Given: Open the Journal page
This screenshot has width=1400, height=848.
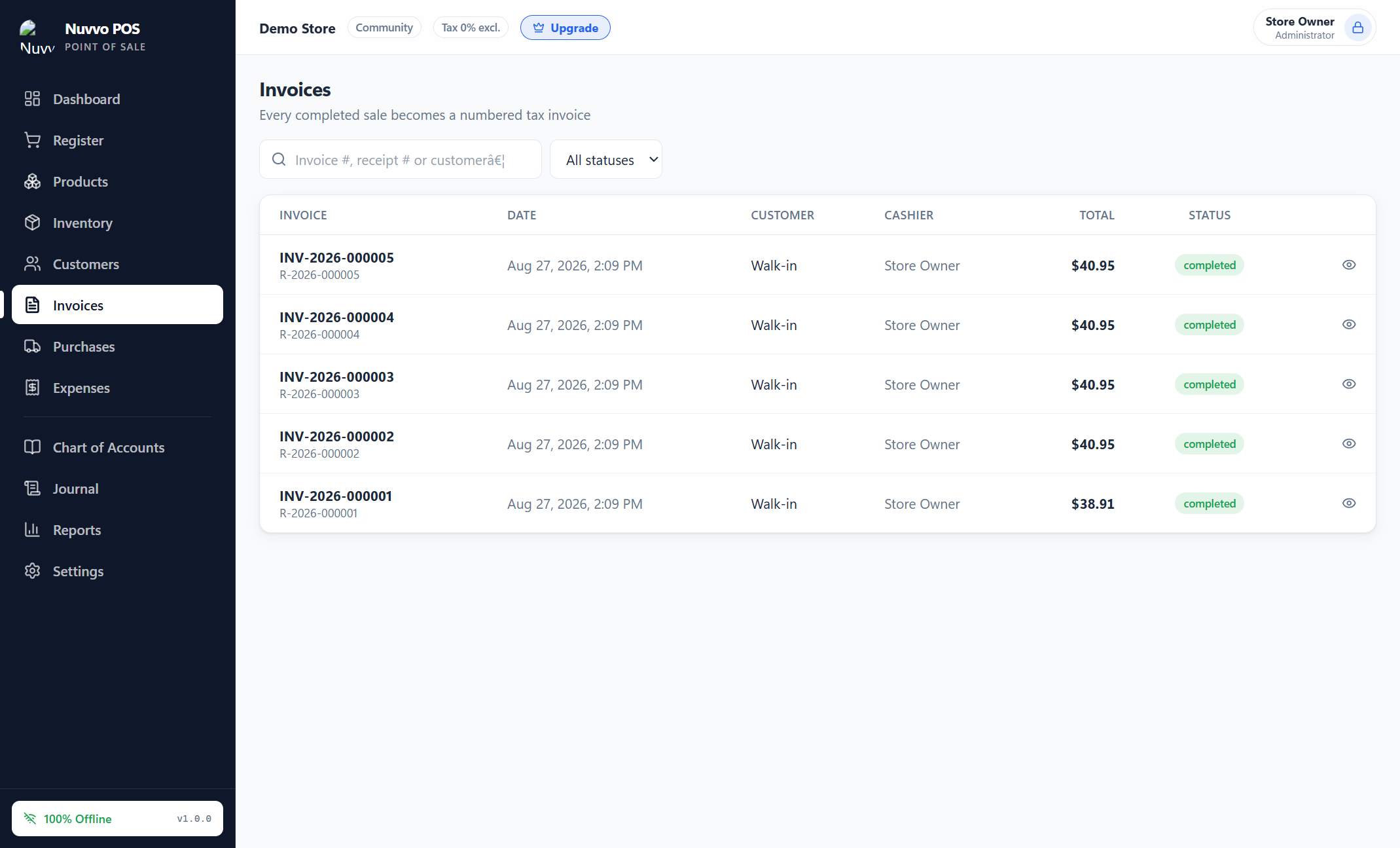Looking at the screenshot, I should (117, 489).
